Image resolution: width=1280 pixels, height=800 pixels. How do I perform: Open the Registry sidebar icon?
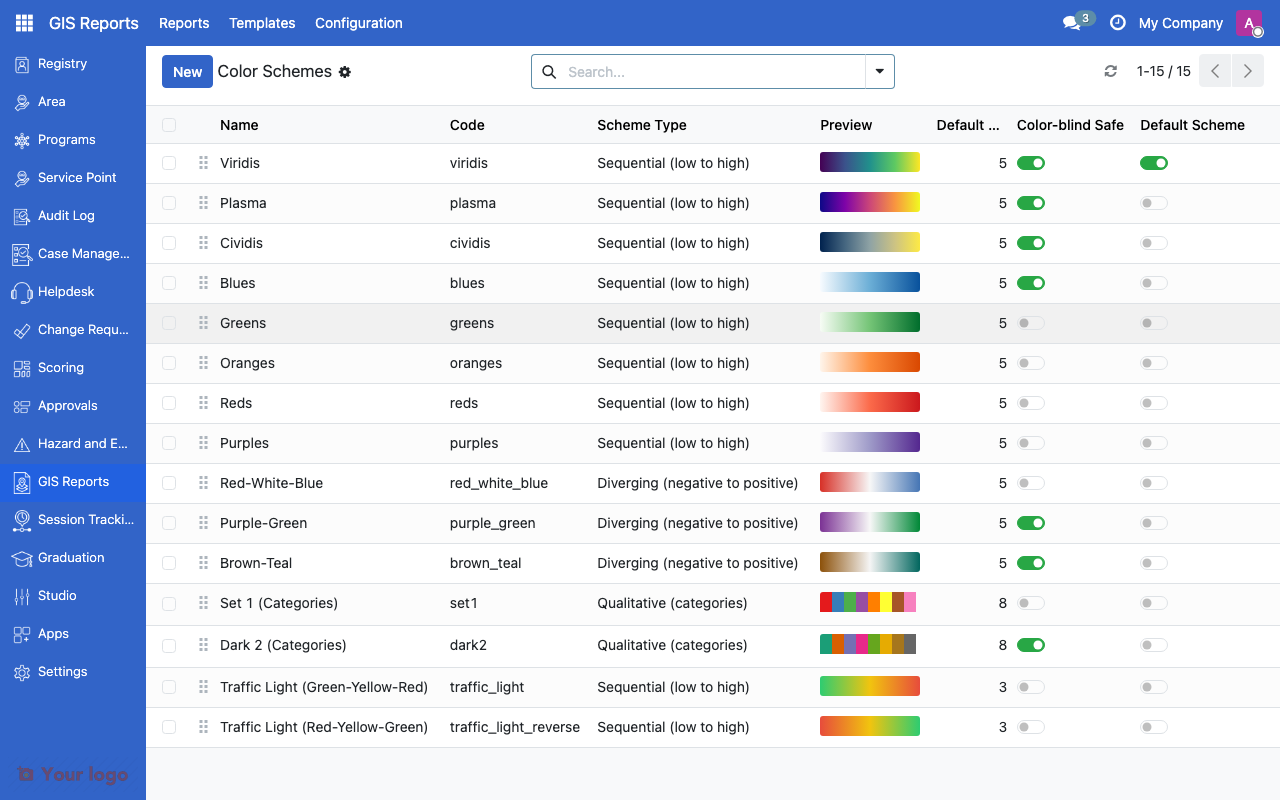point(22,64)
